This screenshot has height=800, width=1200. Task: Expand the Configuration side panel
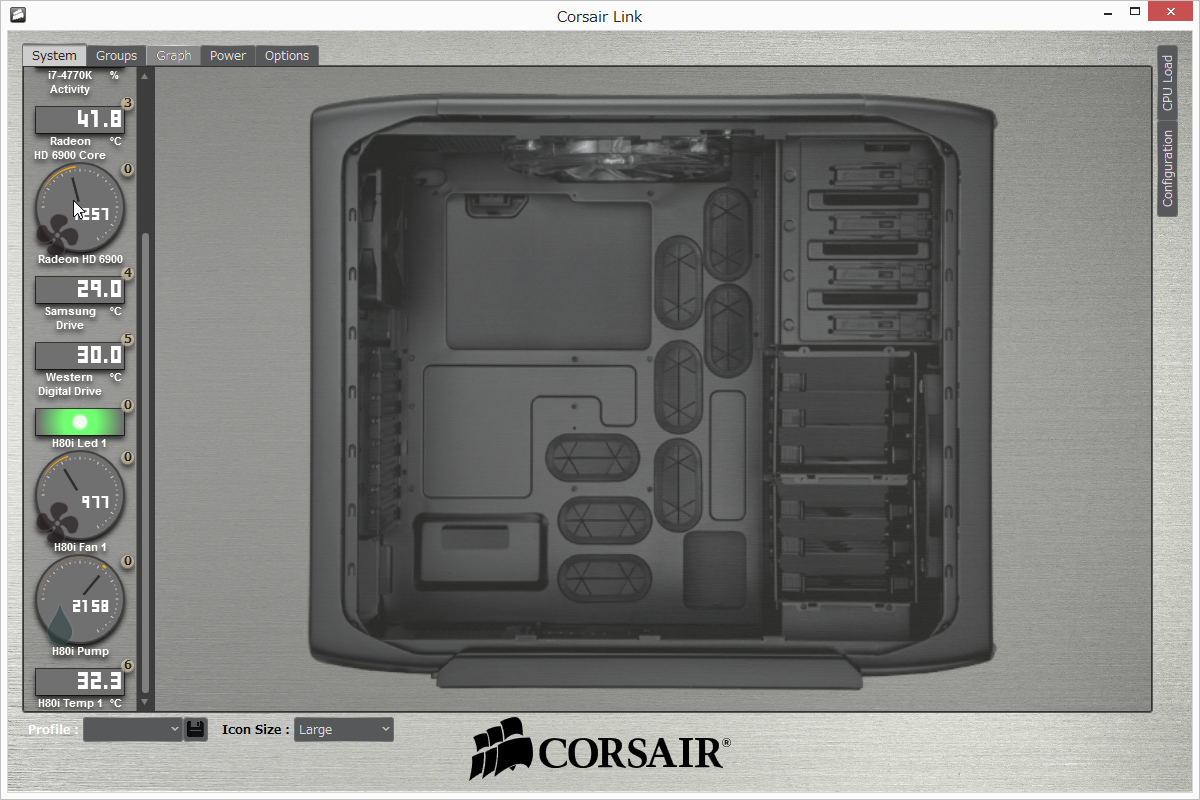[1167, 168]
